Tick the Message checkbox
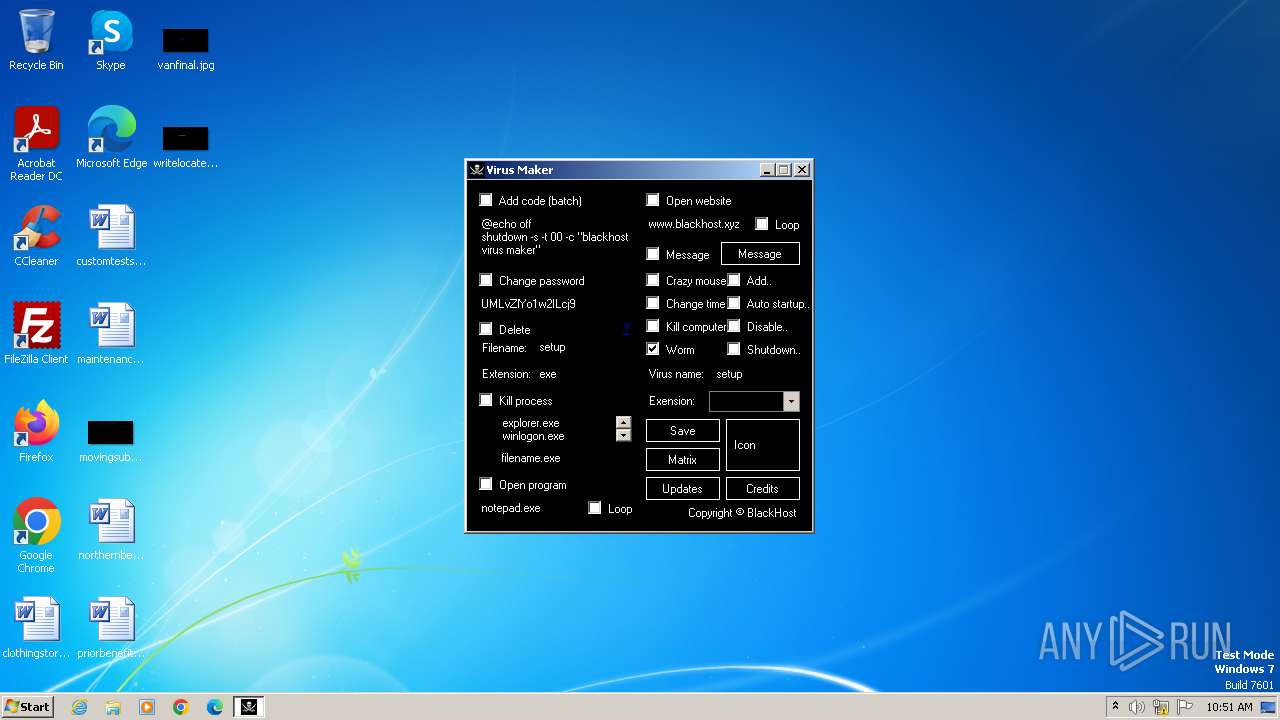This screenshot has height=720, width=1280. tap(653, 254)
